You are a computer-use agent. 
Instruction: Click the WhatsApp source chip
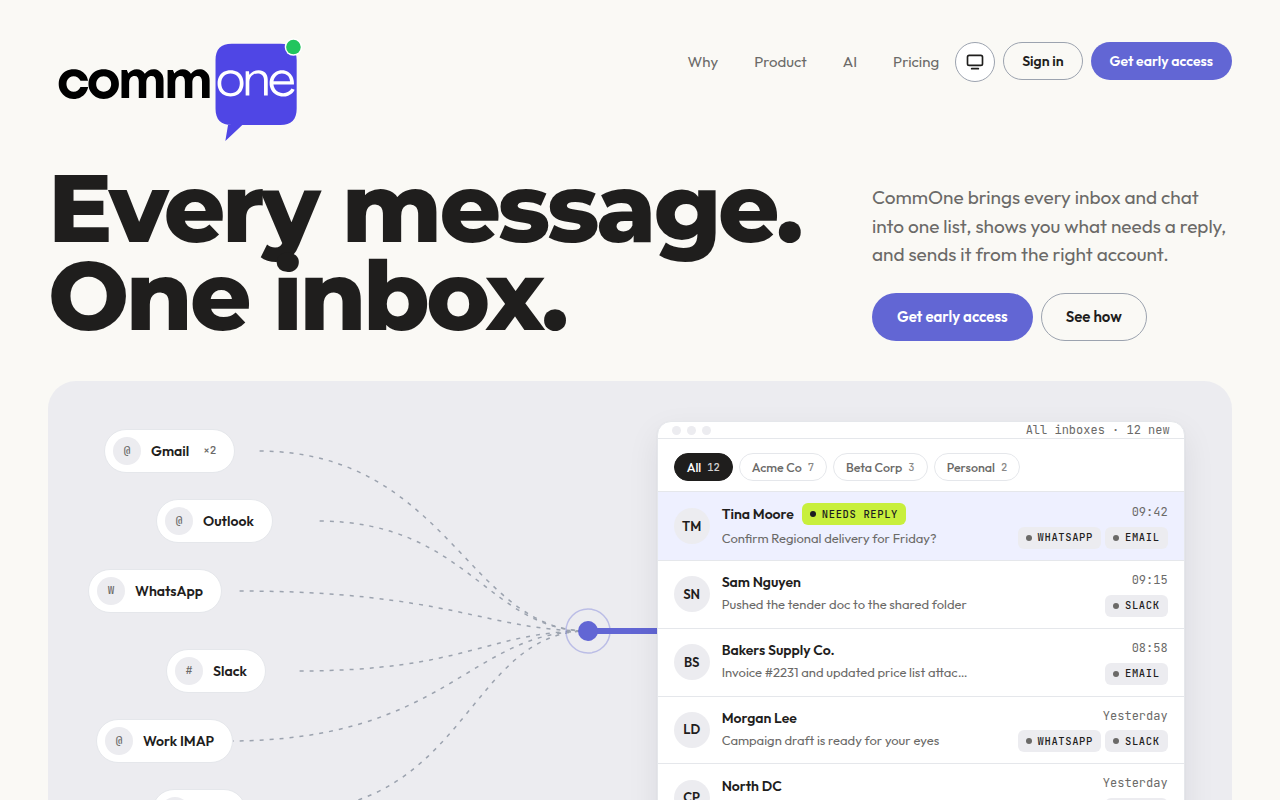[x=155, y=591]
